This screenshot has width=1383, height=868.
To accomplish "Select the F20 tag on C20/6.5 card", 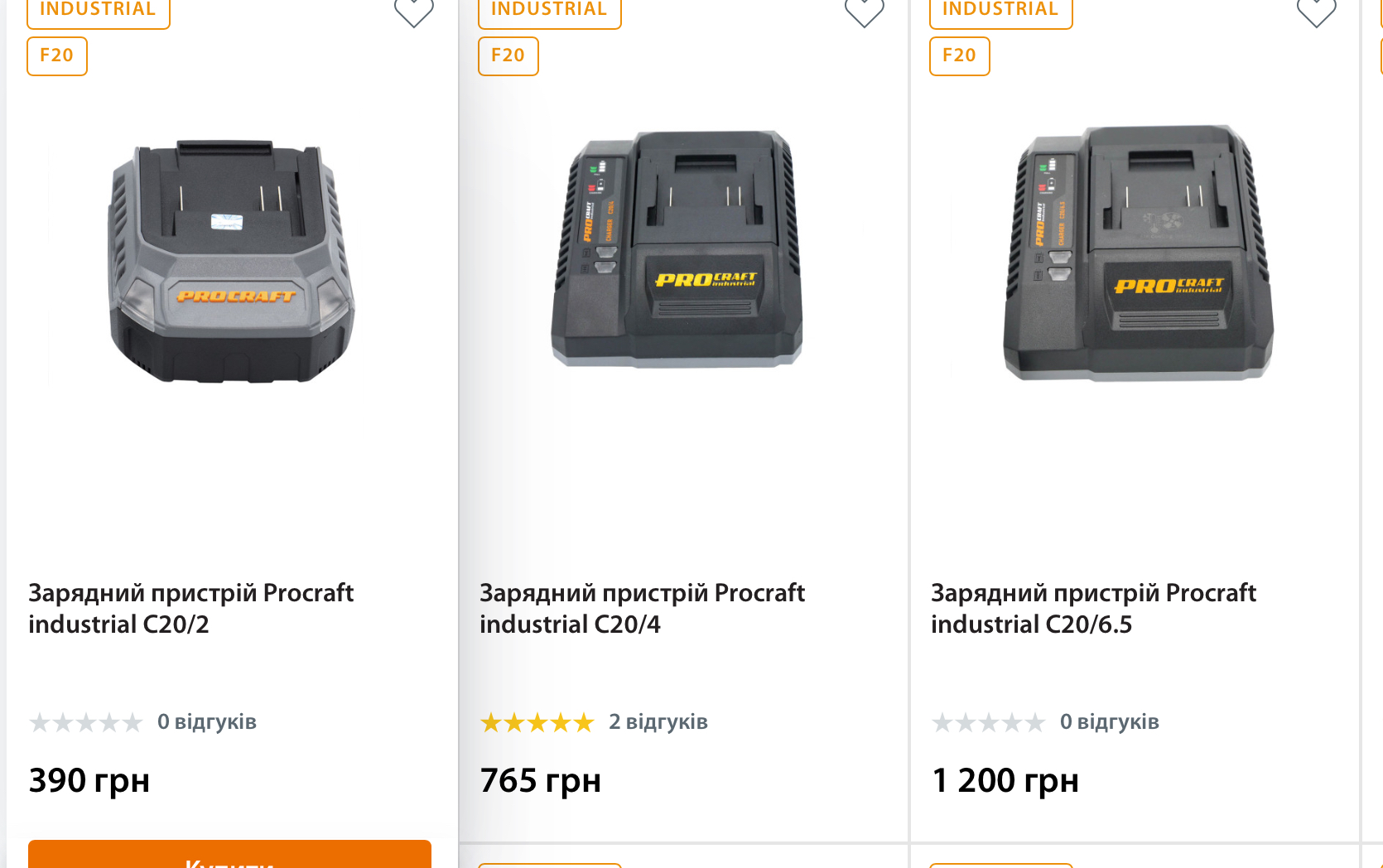I will click(960, 55).
